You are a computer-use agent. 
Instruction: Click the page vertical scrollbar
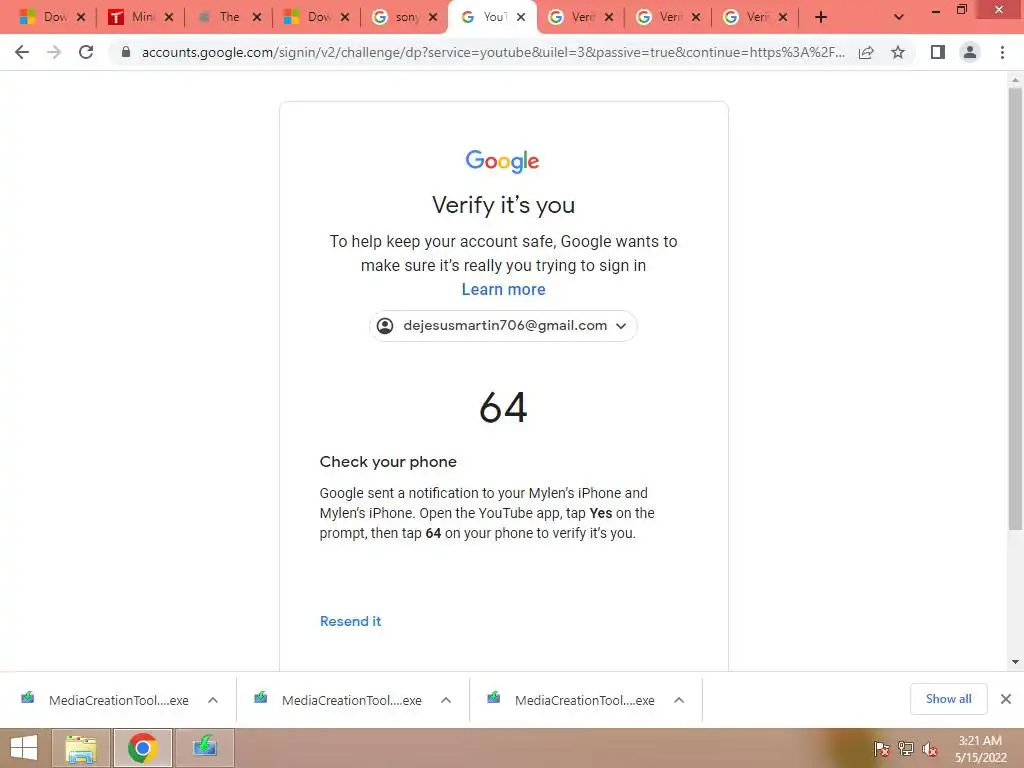[1015, 307]
